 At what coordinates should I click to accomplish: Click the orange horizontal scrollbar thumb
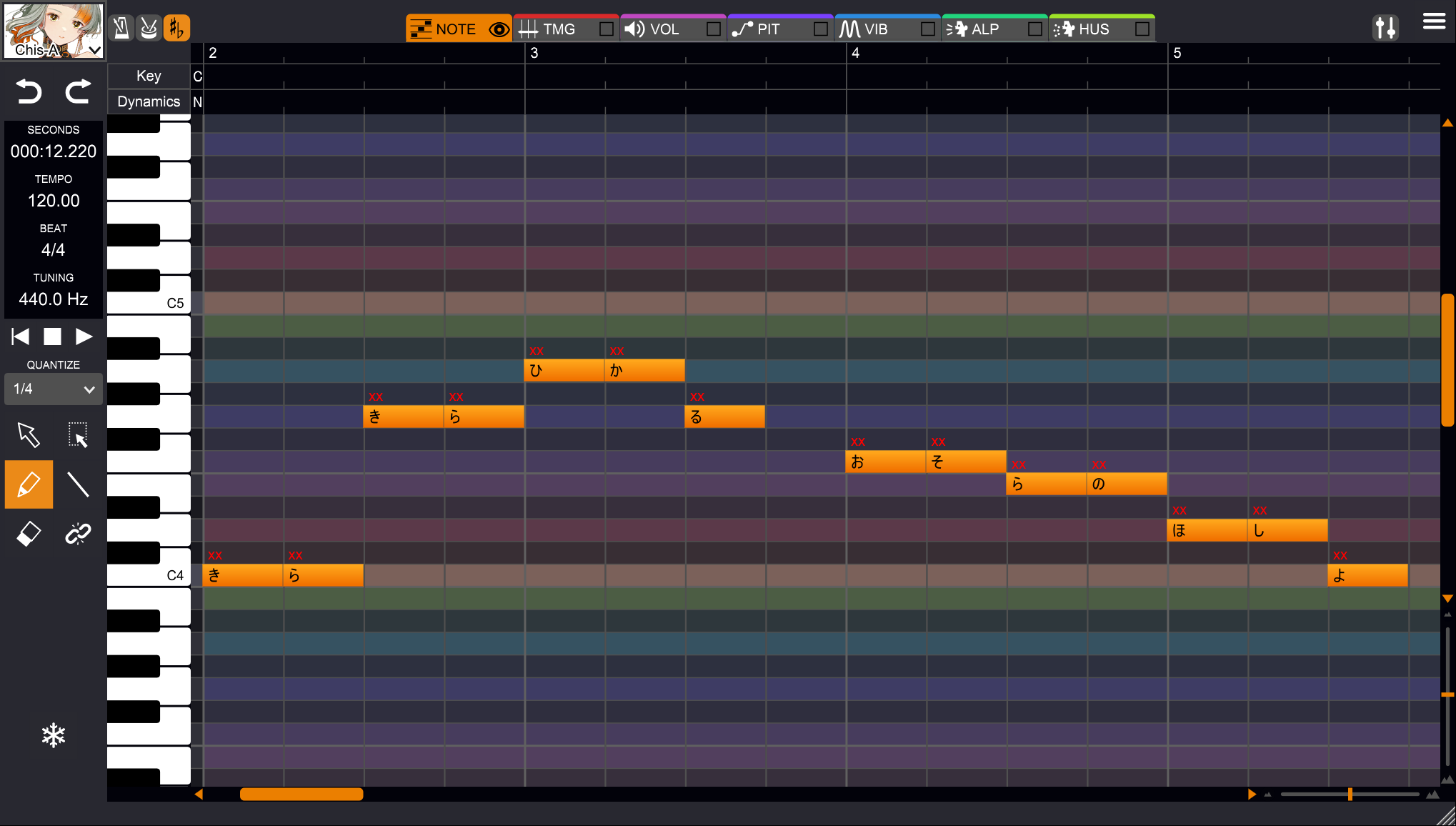(x=301, y=794)
